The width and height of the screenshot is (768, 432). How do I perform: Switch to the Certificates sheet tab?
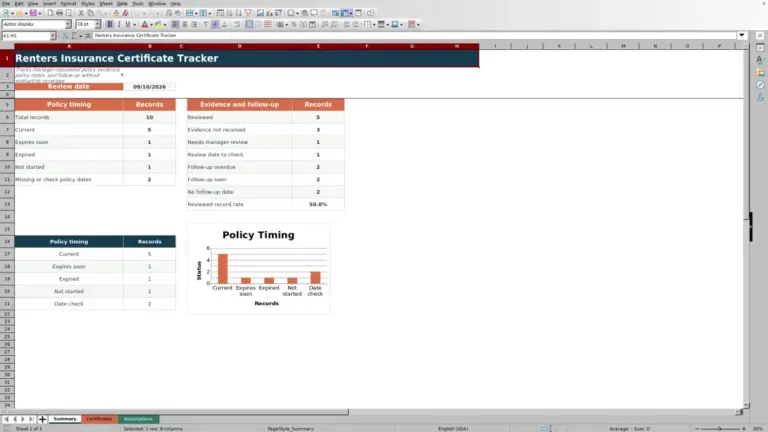coord(99,419)
